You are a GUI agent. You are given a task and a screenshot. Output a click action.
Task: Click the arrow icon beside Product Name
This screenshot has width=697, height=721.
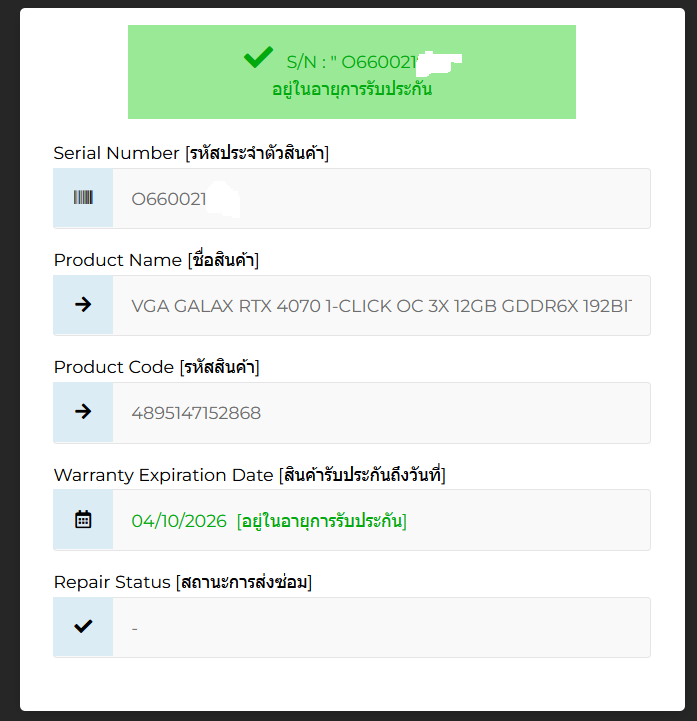click(x=83, y=305)
